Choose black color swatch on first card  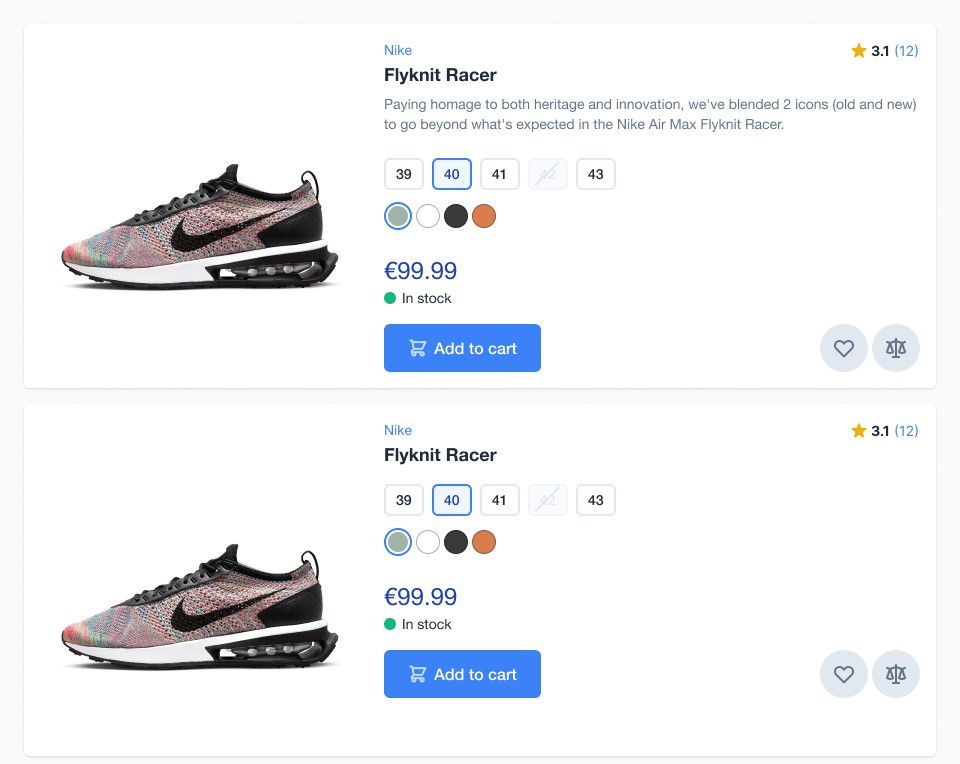[x=456, y=216]
